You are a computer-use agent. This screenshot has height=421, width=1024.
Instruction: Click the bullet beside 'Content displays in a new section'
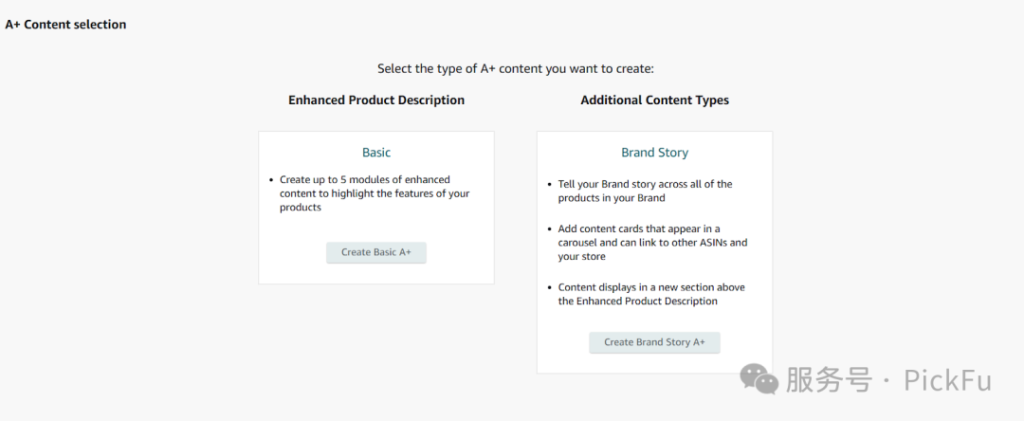[549, 288]
